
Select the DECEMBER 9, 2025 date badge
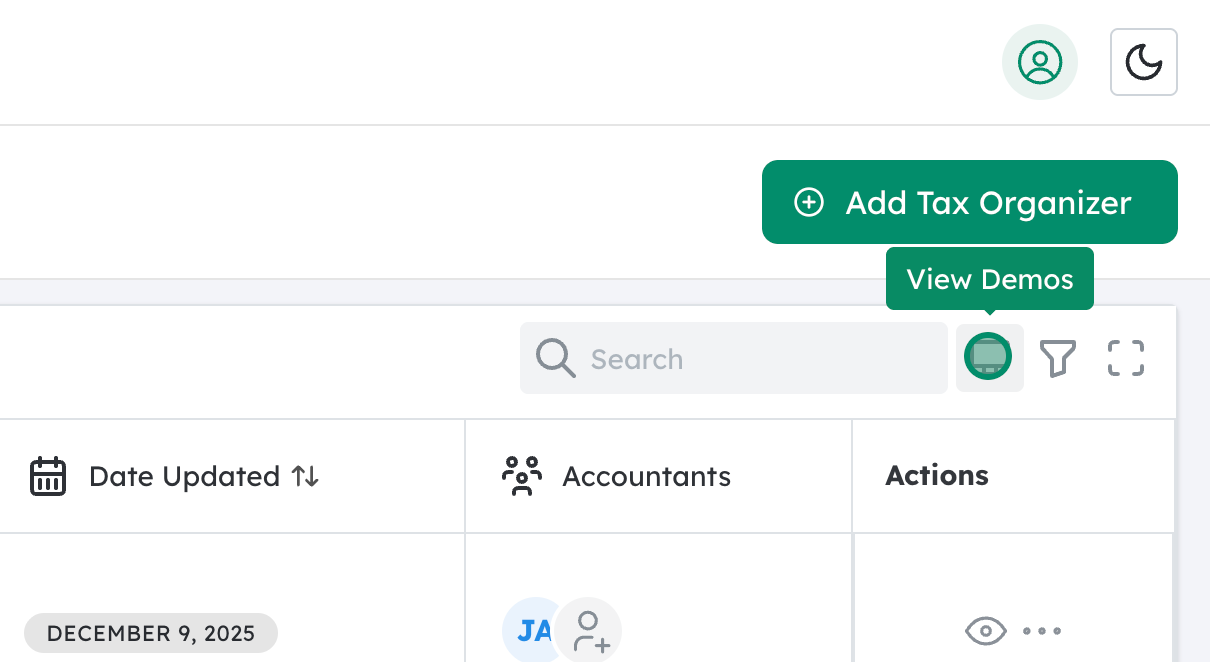coord(150,632)
